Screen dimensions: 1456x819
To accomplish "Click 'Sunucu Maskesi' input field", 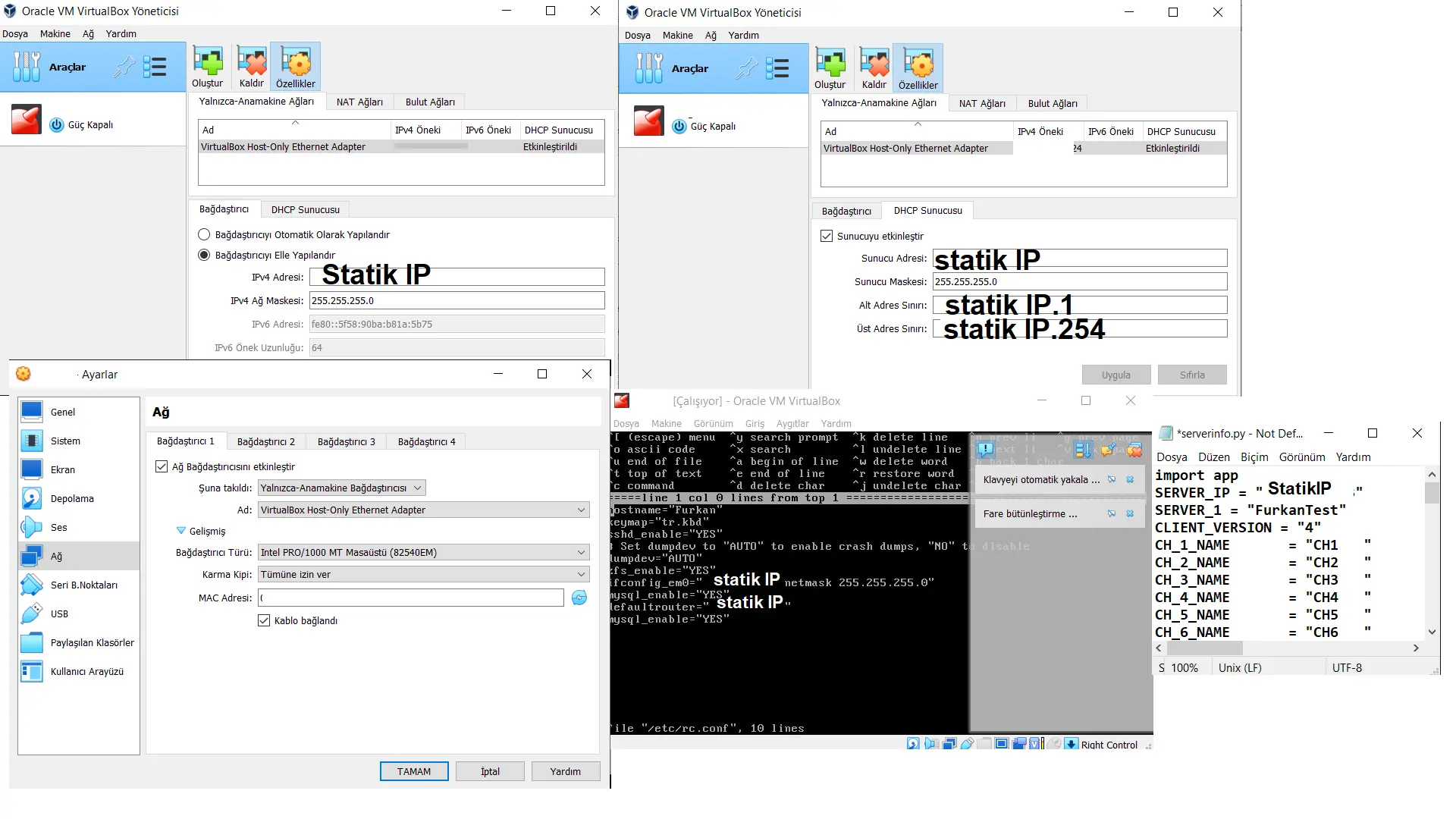I will pyautogui.click(x=1080, y=281).
